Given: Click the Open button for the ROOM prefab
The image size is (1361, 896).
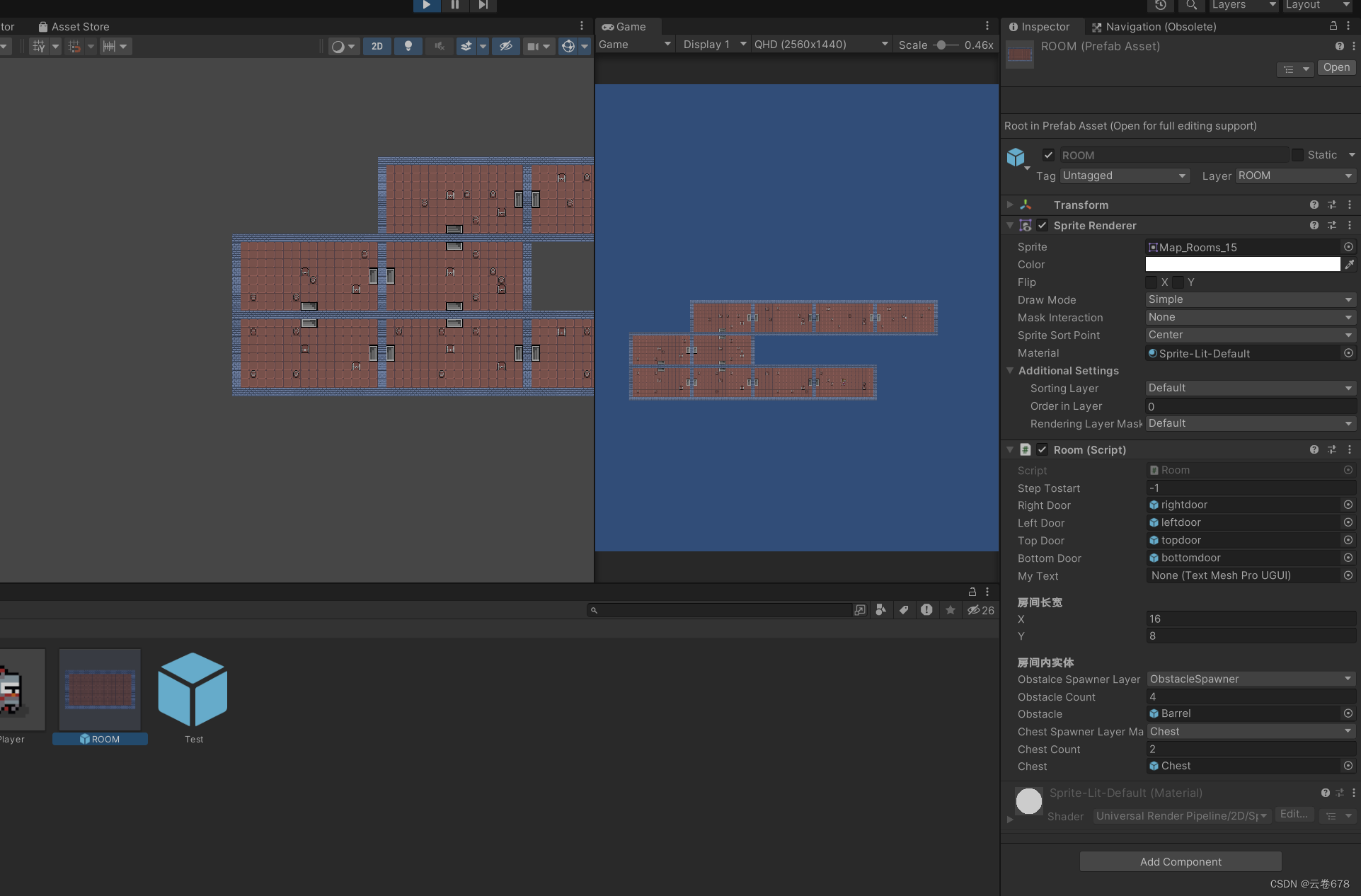Looking at the screenshot, I should 1336,67.
